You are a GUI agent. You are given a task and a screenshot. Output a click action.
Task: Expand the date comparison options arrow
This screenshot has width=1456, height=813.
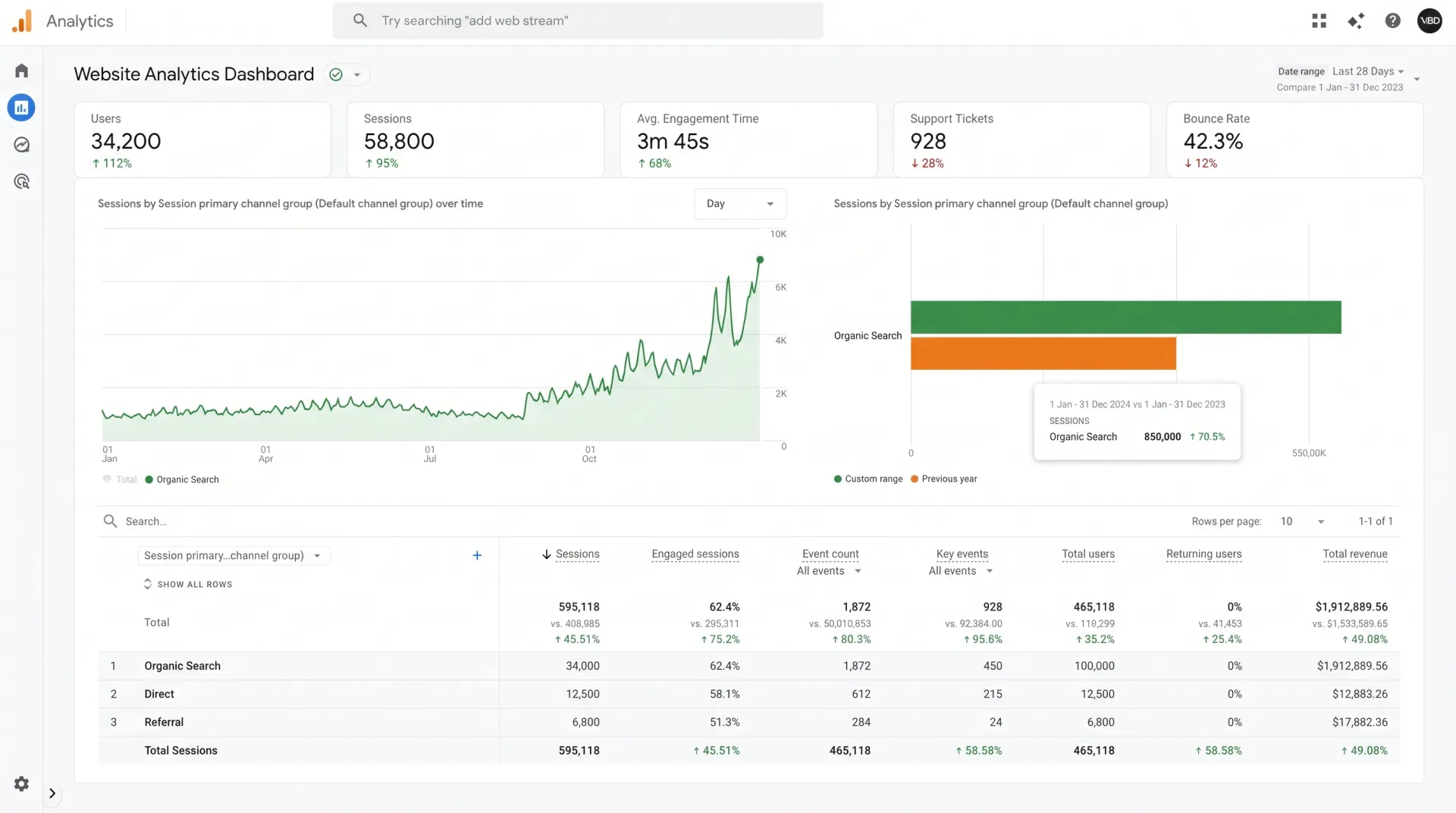(x=1417, y=79)
